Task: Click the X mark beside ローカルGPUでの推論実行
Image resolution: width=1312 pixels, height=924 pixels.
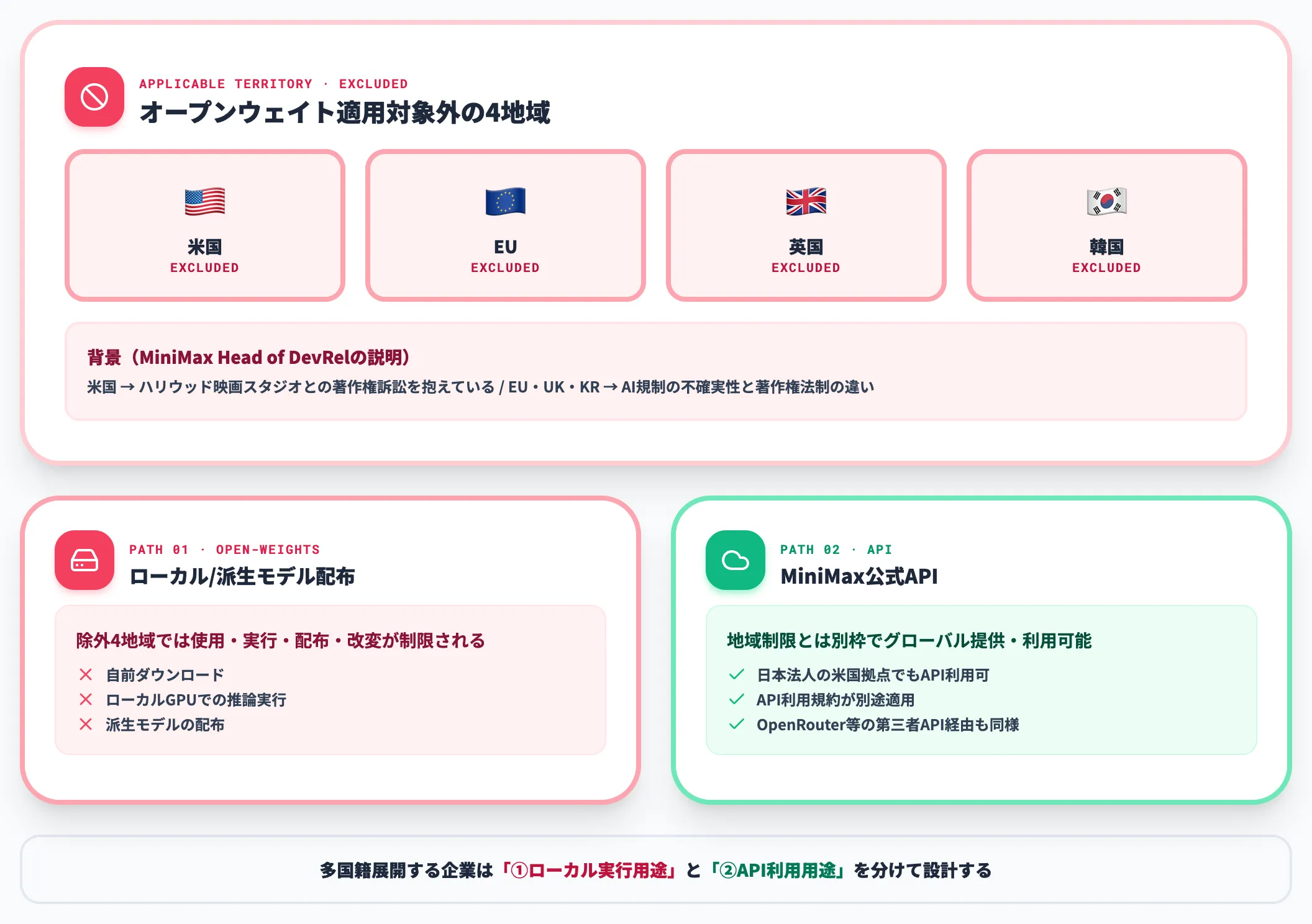Action: 86,699
